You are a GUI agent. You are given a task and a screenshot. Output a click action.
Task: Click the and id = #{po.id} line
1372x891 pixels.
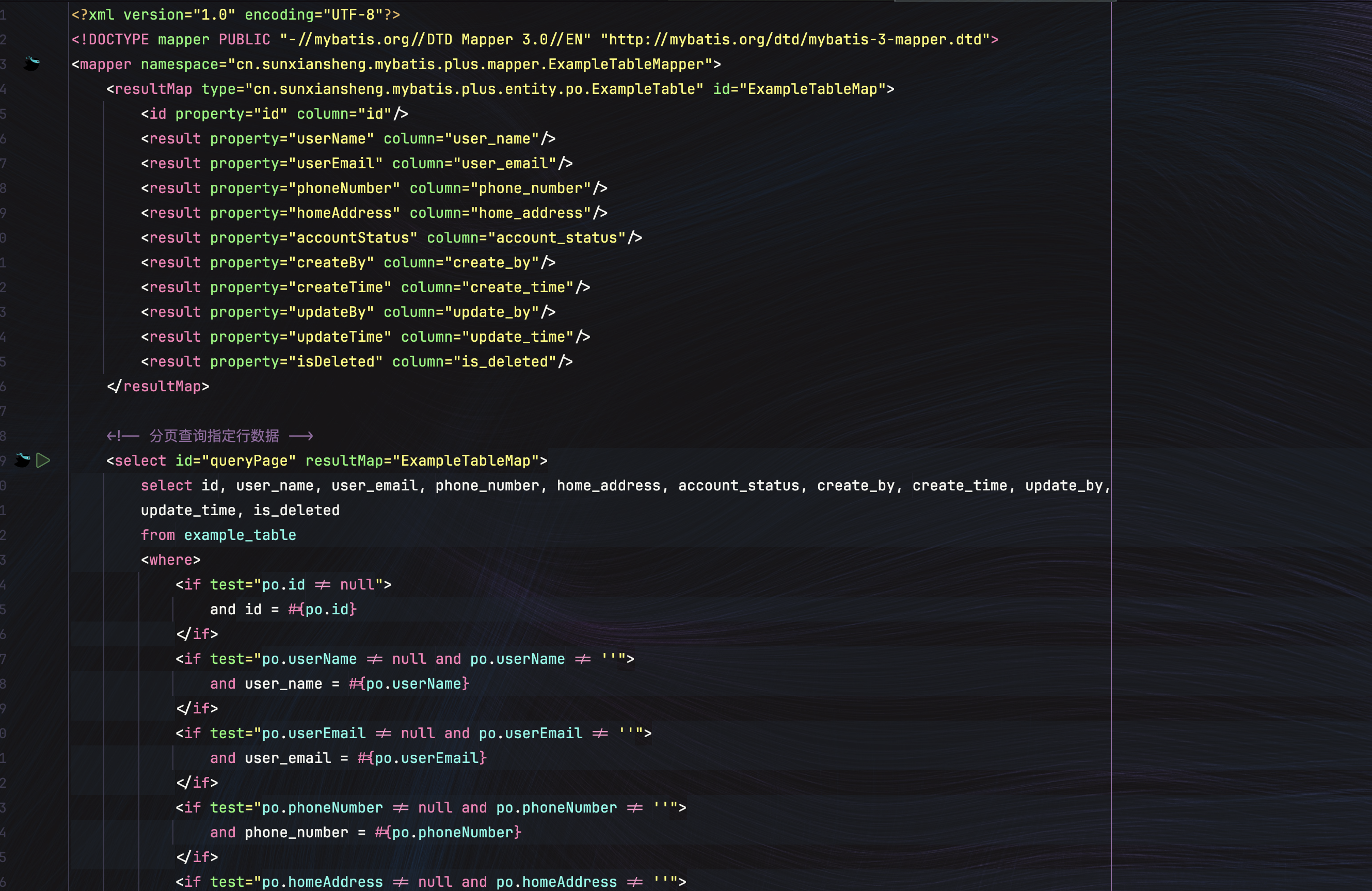click(283, 609)
